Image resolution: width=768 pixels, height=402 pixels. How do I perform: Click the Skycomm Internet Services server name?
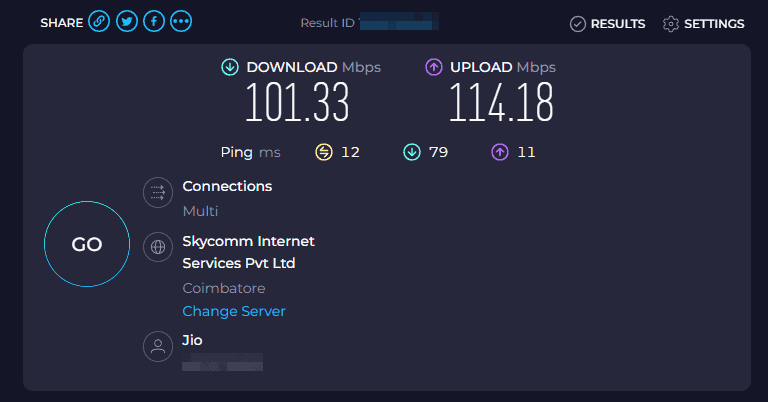[248, 252]
